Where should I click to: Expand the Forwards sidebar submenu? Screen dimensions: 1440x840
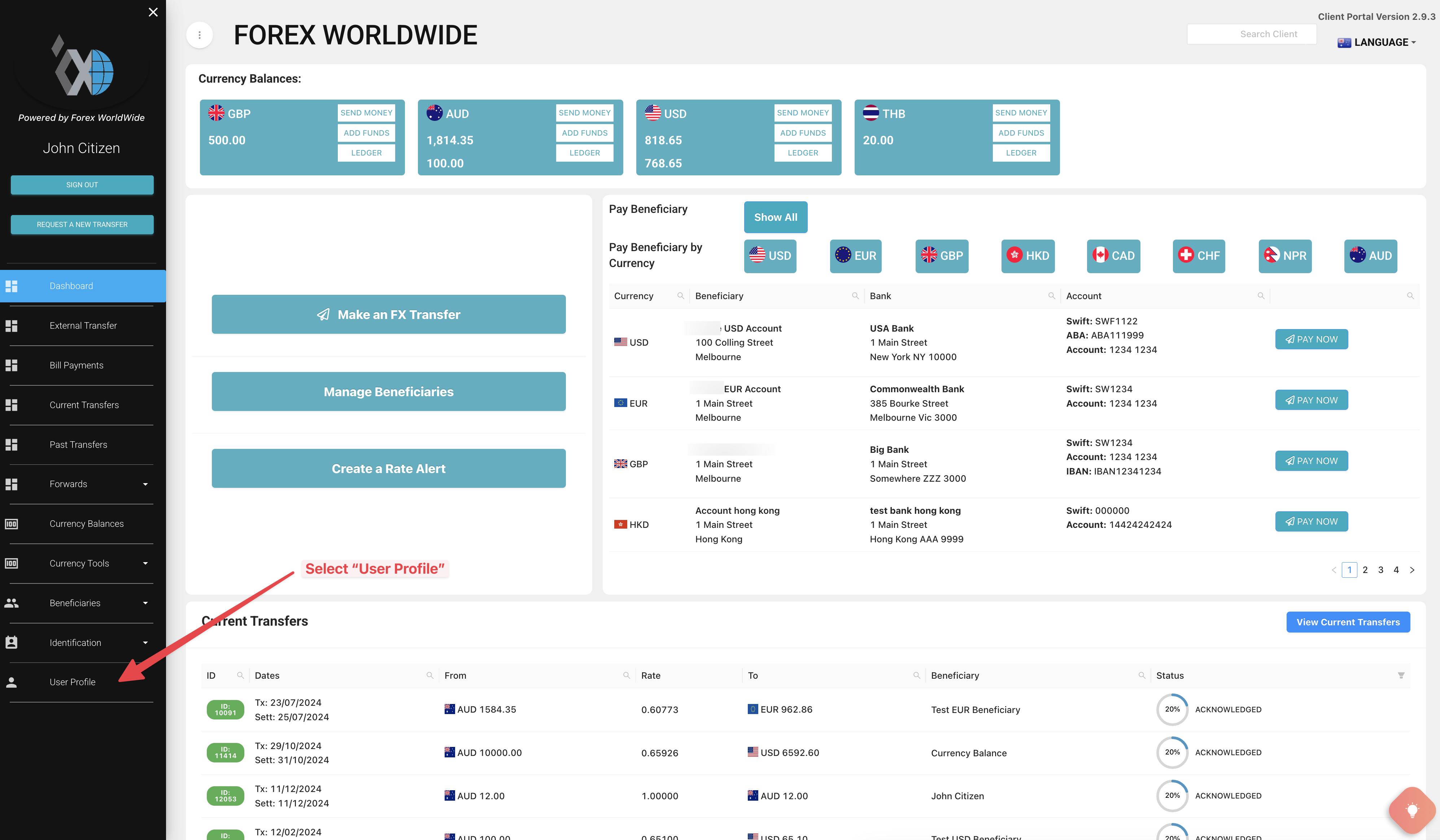(145, 484)
